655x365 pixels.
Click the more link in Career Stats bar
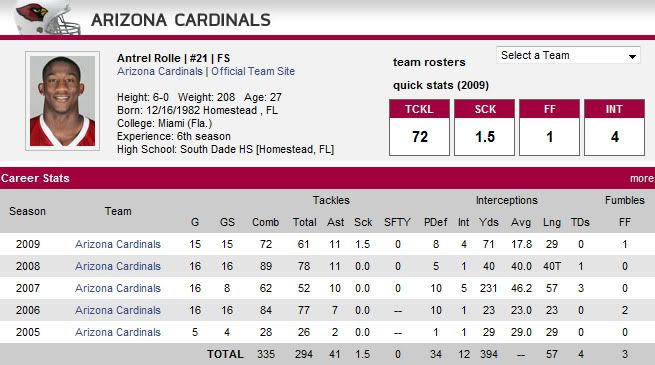click(642, 178)
